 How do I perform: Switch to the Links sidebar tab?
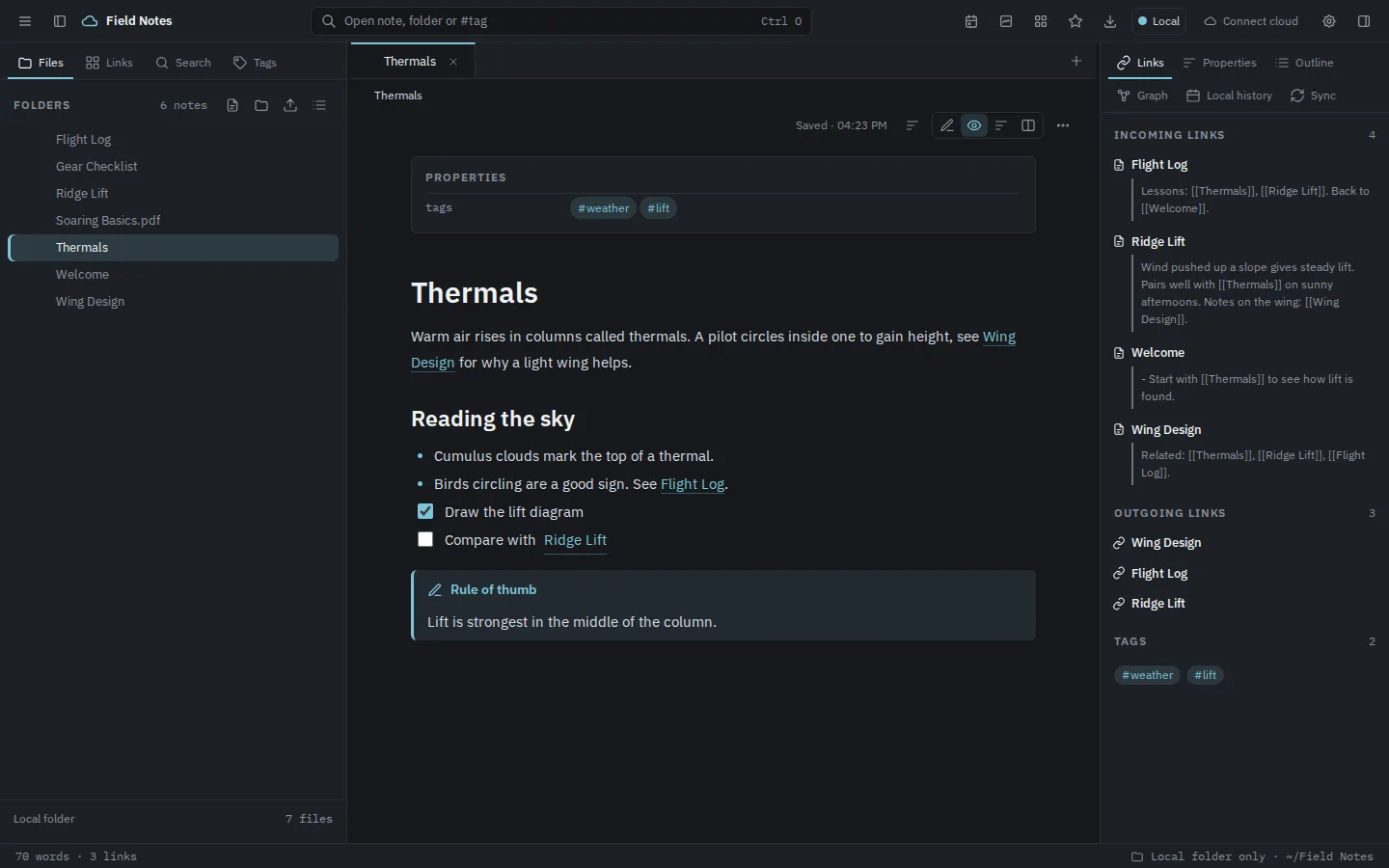click(109, 63)
